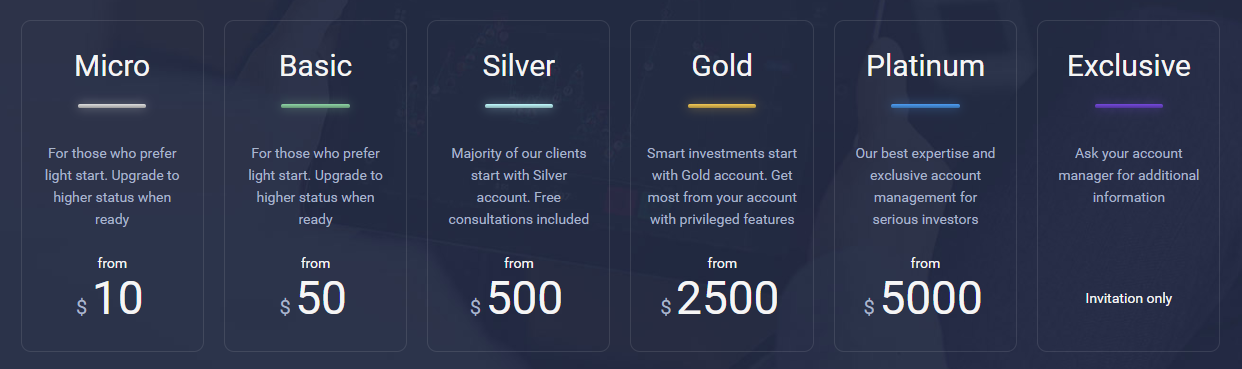Click the $5000 Platinum price
Viewport: 1242px width, 369px height.
click(923, 299)
